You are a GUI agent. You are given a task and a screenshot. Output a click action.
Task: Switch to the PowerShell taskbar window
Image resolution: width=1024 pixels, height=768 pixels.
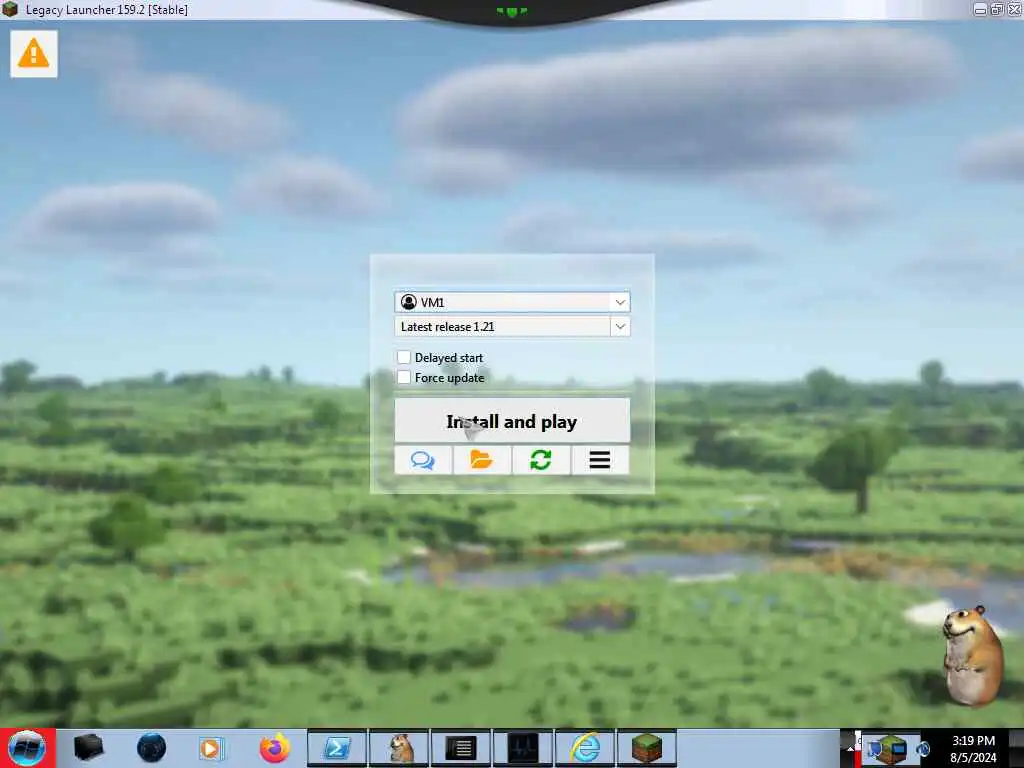coord(337,748)
